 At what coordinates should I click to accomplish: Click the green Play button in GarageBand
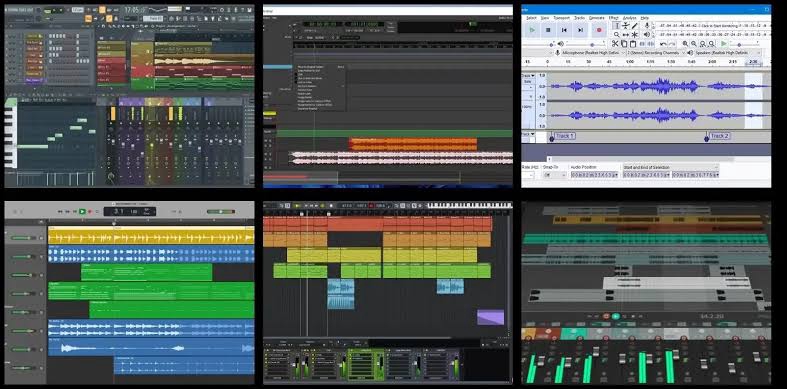tap(82, 212)
